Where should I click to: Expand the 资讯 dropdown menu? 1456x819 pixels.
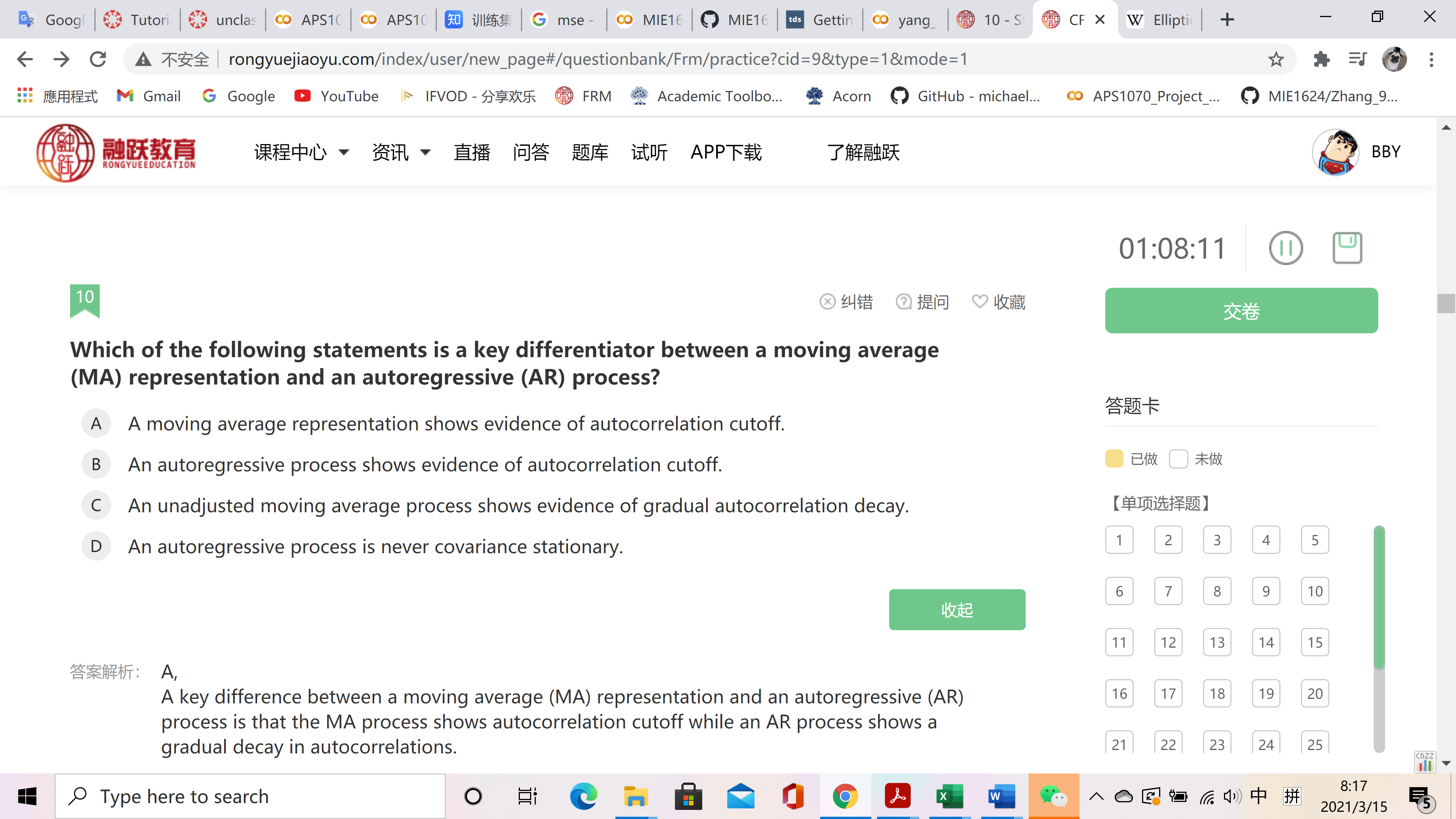tap(401, 152)
